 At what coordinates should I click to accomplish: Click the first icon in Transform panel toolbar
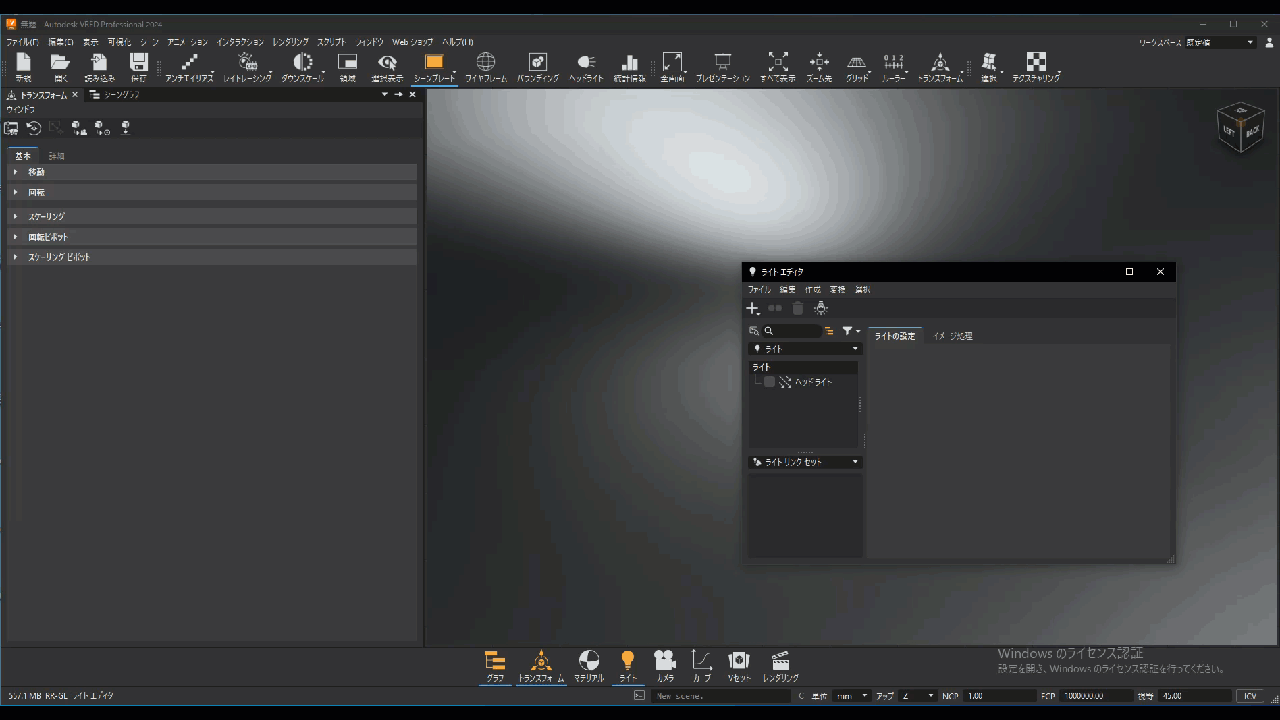pos(12,128)
